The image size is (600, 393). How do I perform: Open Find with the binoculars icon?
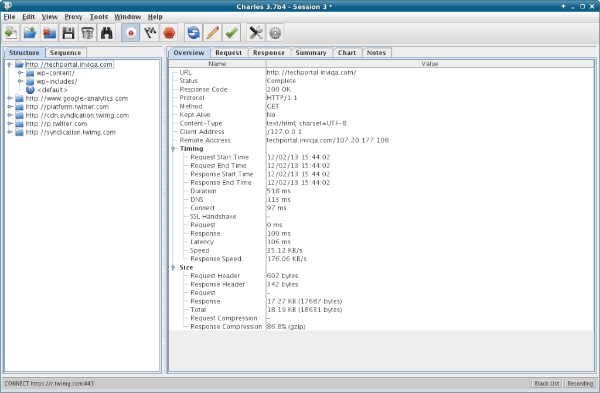click(107, 33)
